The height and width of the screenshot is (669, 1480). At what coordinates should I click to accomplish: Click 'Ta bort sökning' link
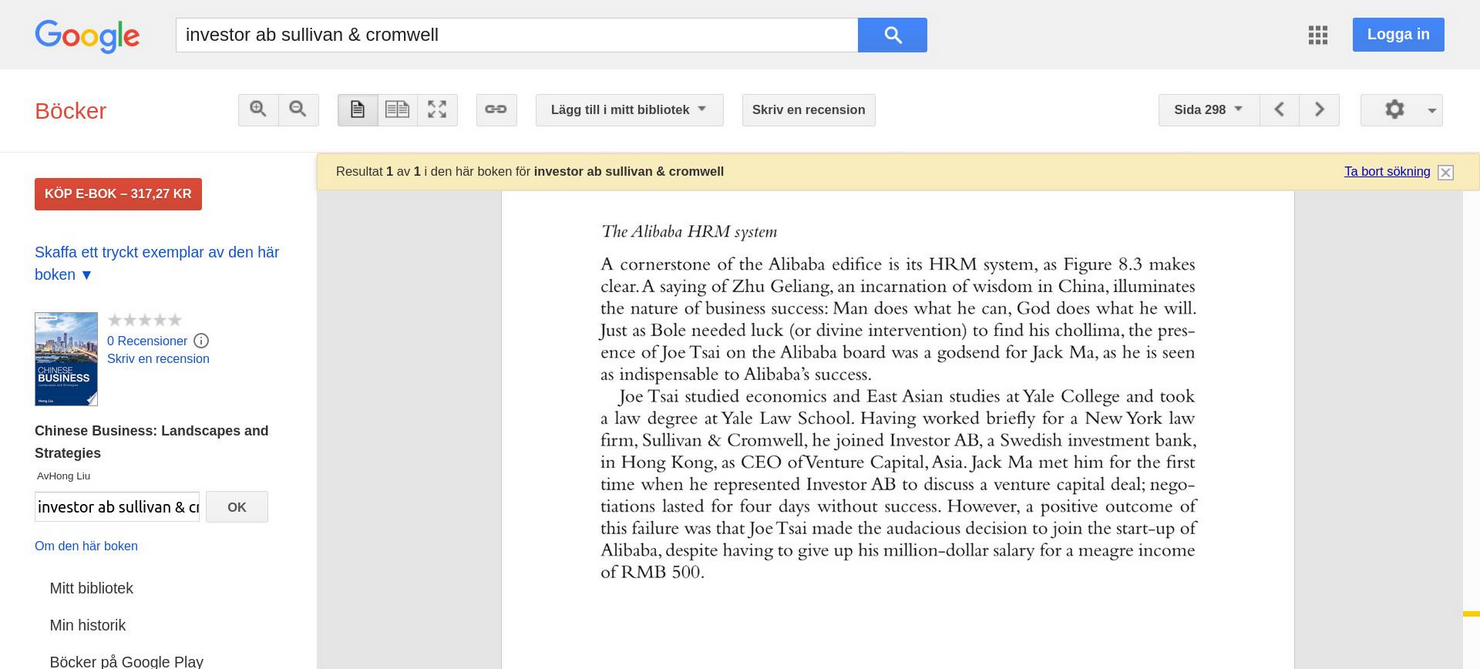(x=1386, y=172)
